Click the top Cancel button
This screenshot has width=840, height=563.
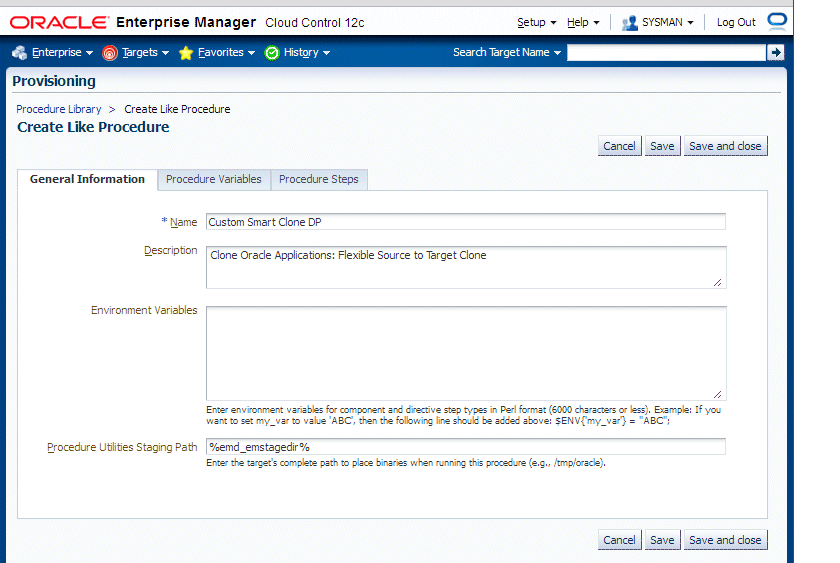[619, 146]
